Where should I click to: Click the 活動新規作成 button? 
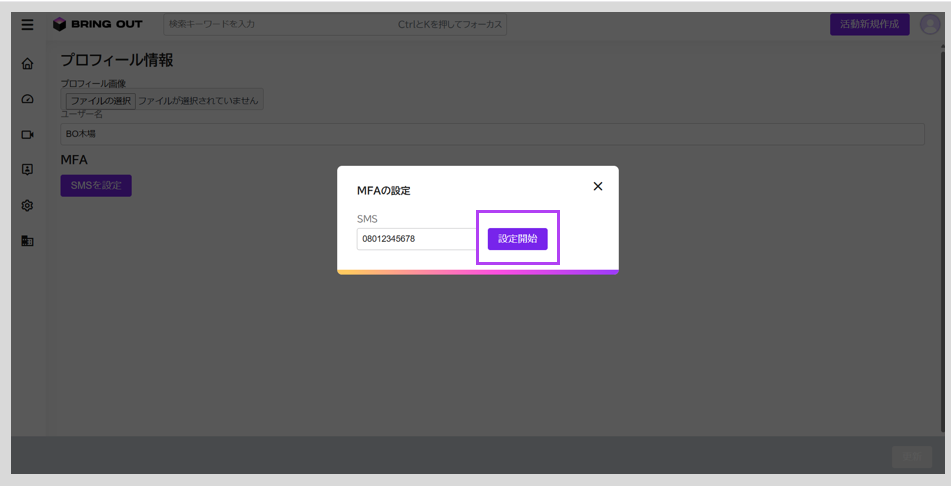869,24
